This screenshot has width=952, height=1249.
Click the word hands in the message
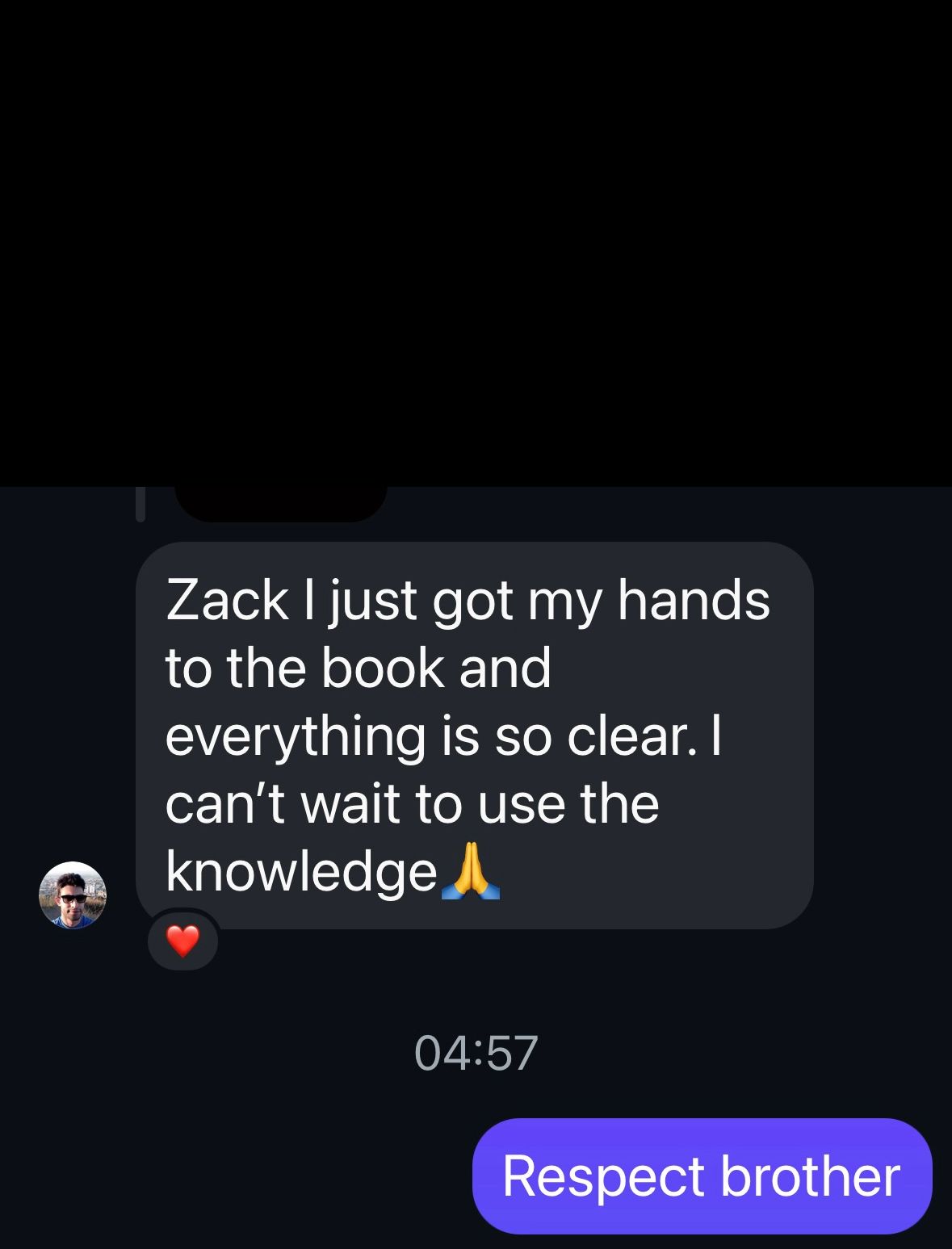click(x=694, y=601)
